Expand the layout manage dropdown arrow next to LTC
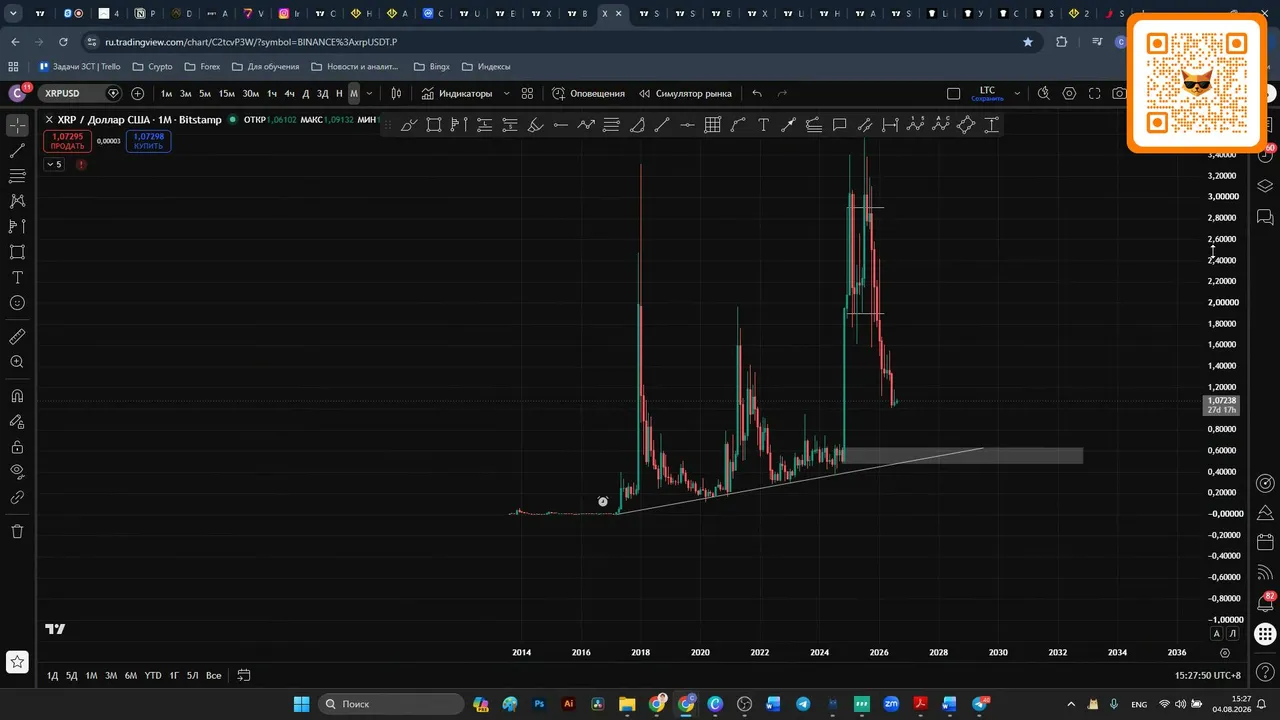This screenshot has height=720, width=1280. 1017,93
